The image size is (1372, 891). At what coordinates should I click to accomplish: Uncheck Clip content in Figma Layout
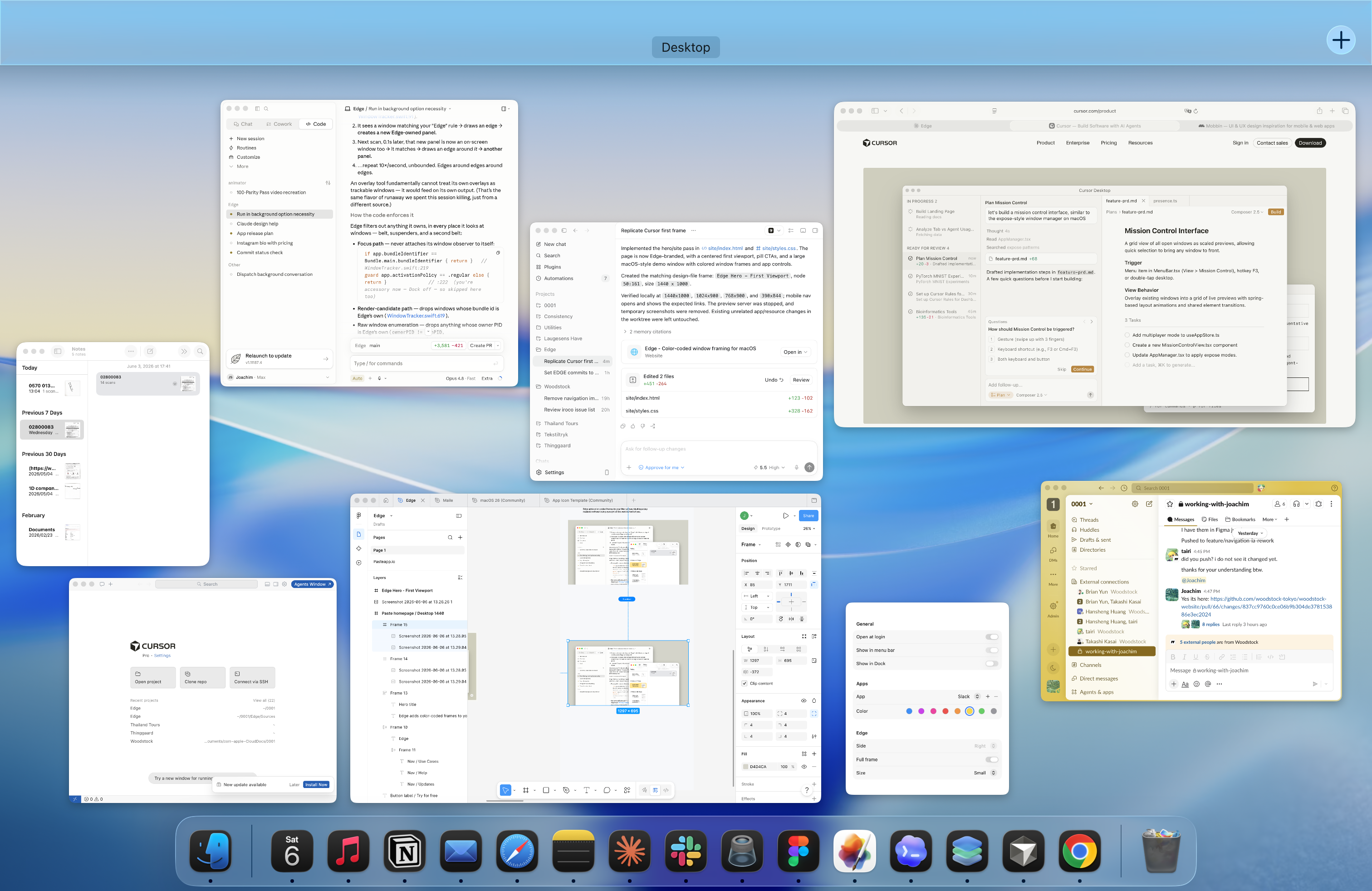(x=745, y=684)
